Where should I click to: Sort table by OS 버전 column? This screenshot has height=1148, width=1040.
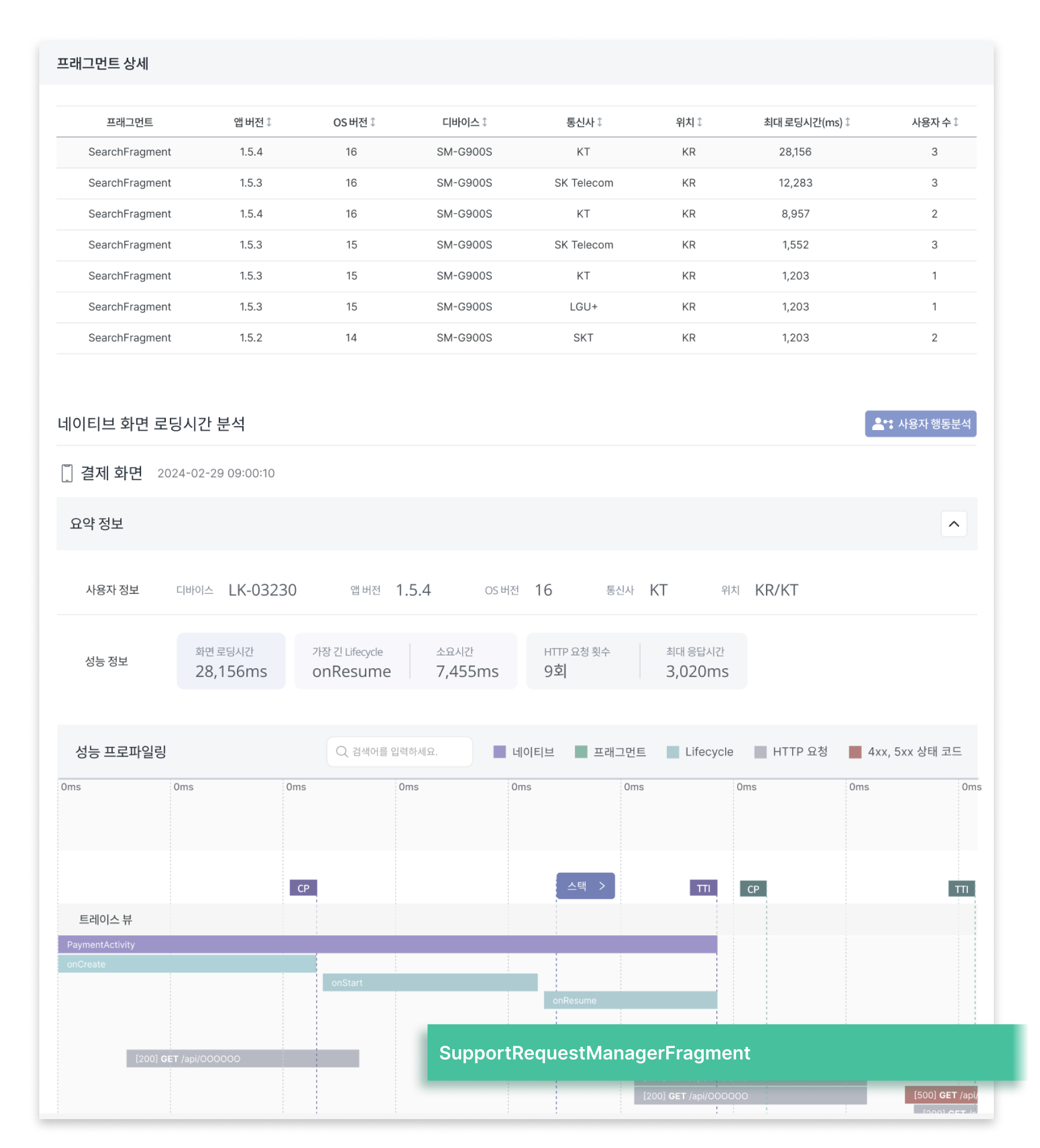tap(354, 122)
